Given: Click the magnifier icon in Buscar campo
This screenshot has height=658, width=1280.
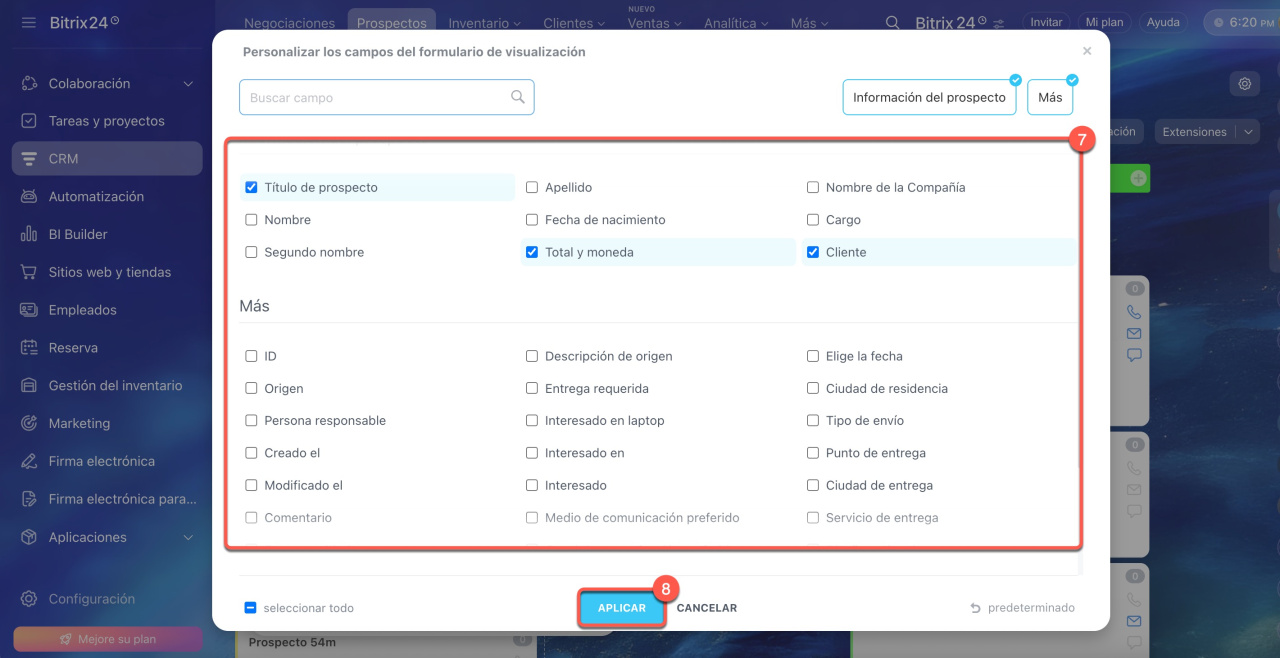Looking at the screenshot, I should [x=518, y=97].
